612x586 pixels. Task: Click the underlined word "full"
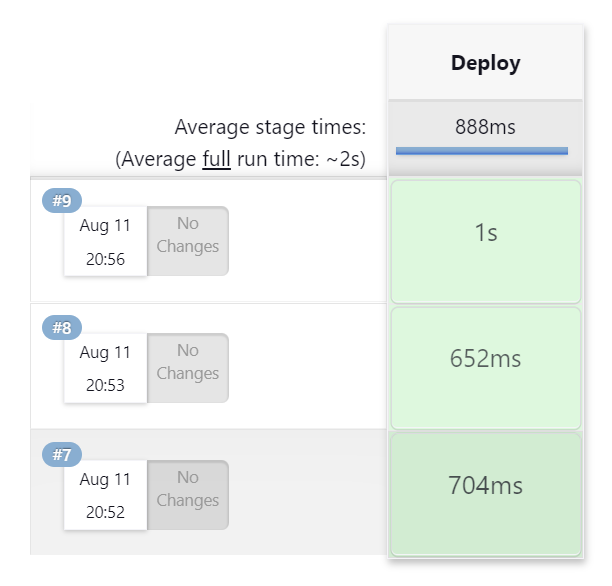pos(216,159)
